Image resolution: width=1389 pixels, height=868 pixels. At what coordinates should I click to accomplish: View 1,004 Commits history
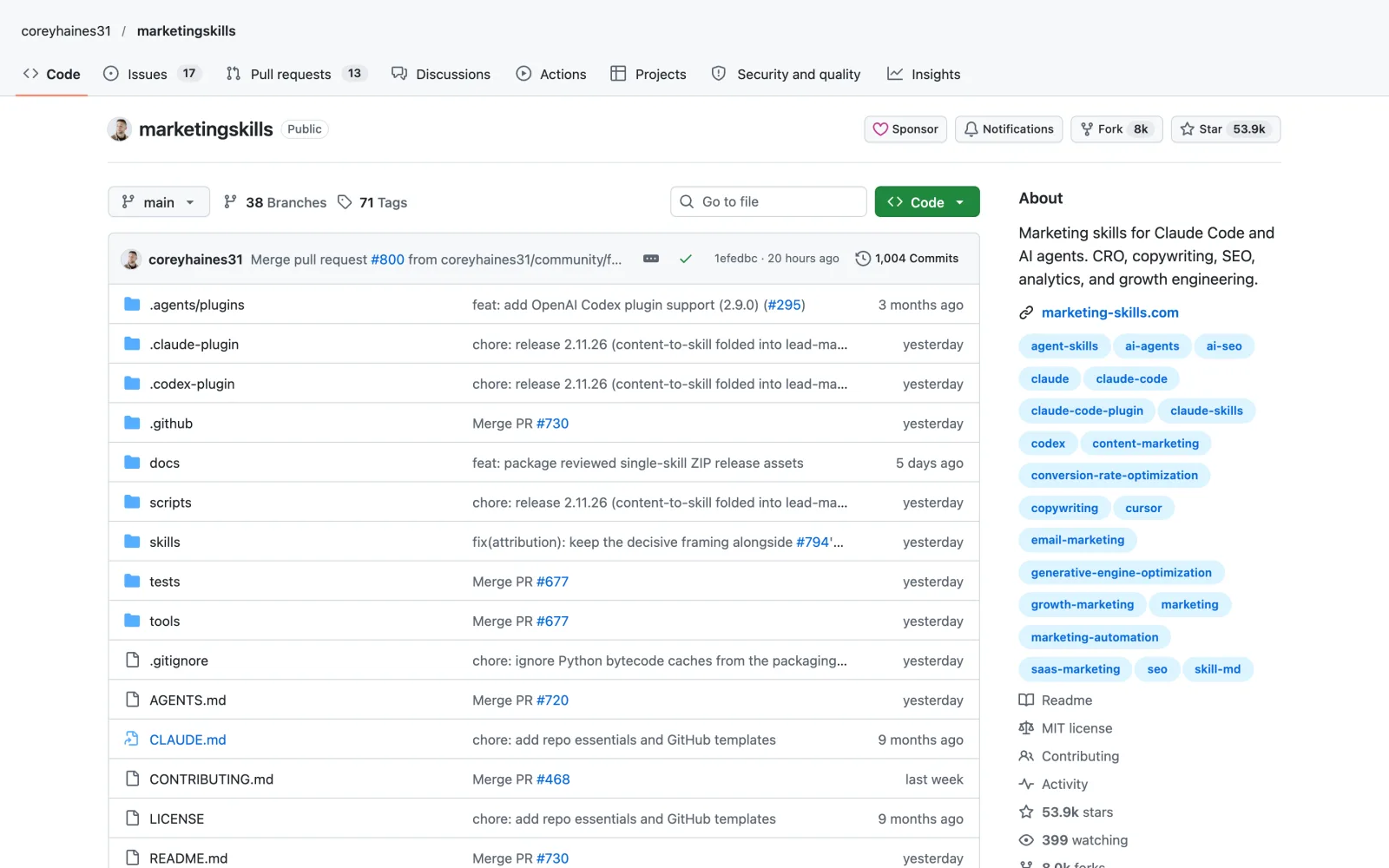[907, 259]
